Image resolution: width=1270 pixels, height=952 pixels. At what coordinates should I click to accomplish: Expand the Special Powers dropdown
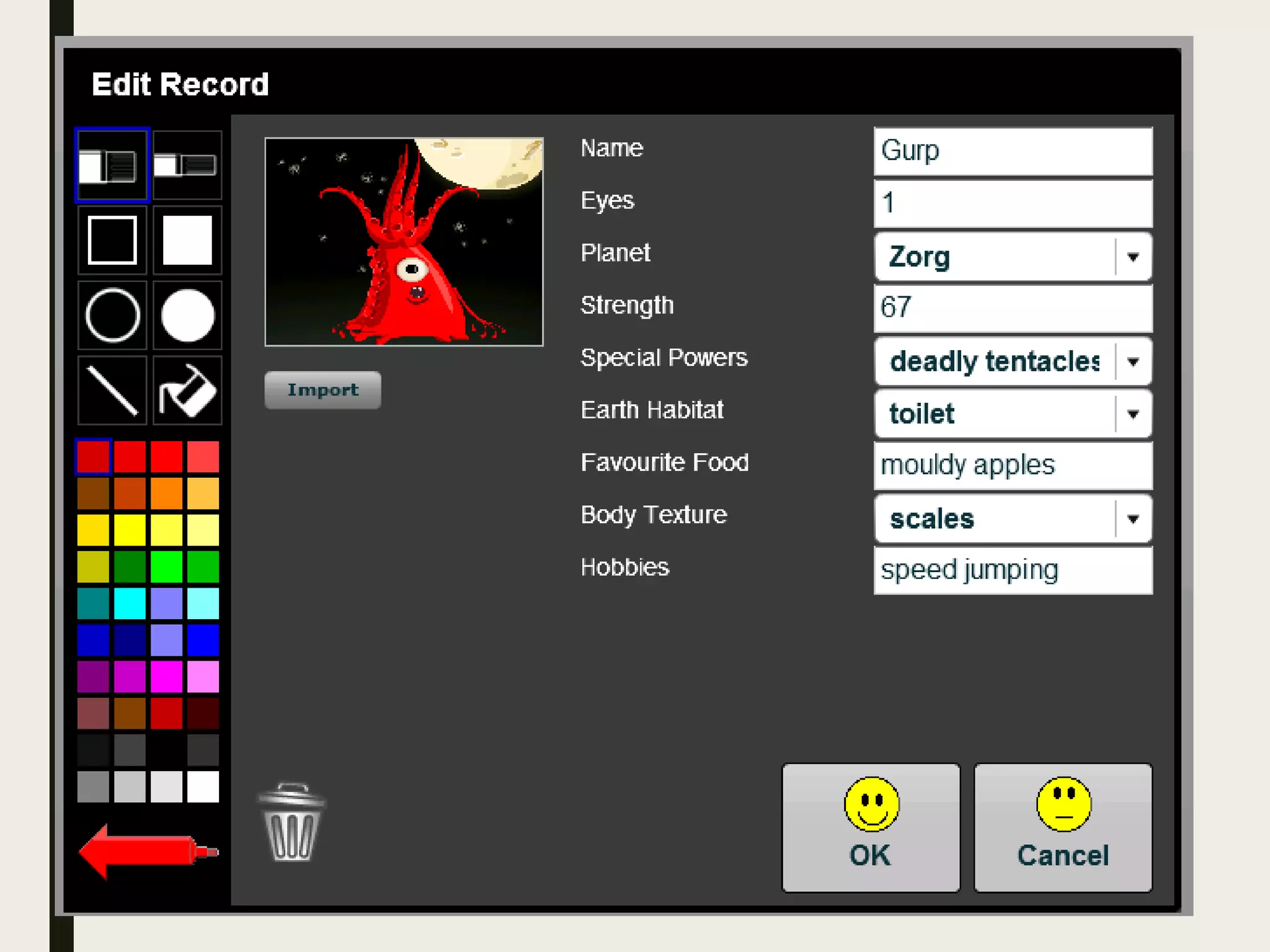1132,361
